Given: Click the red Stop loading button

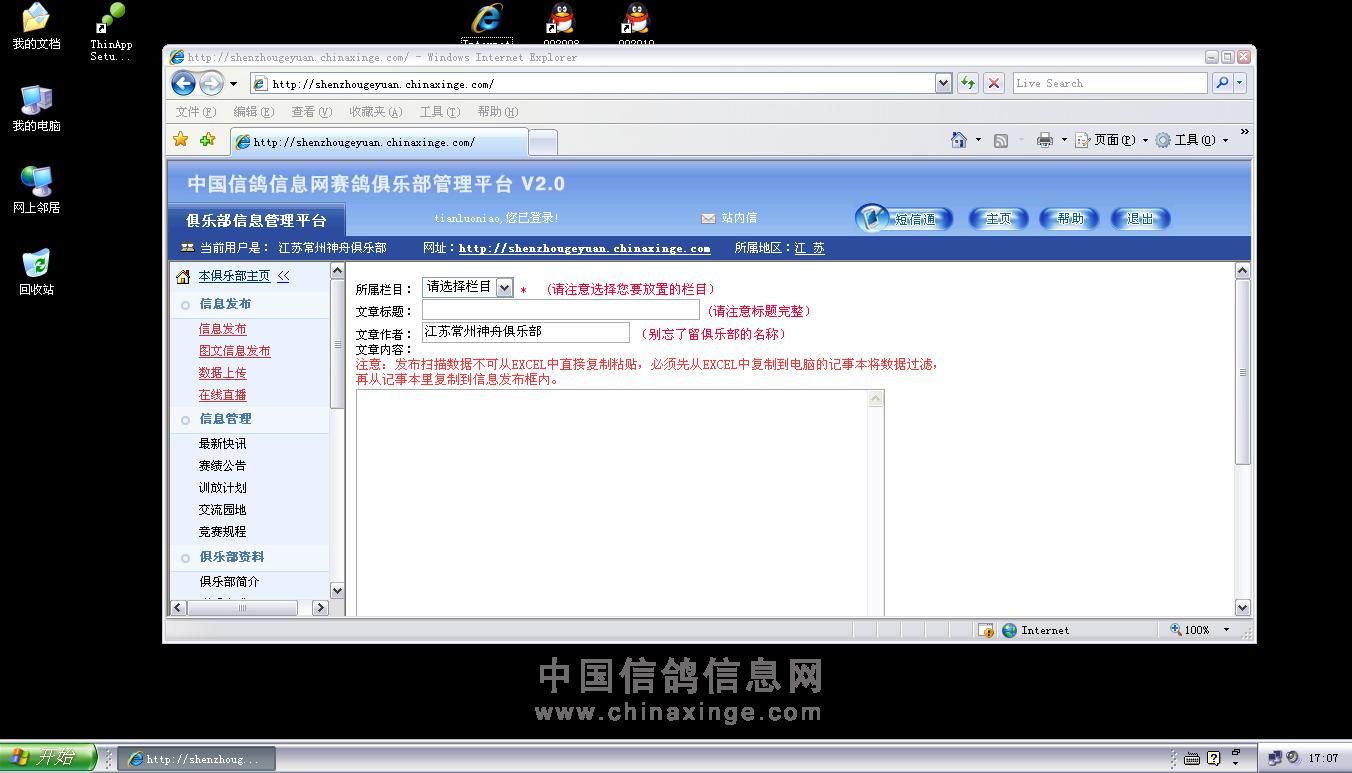Looking at the screenshot, I should 993,83.
